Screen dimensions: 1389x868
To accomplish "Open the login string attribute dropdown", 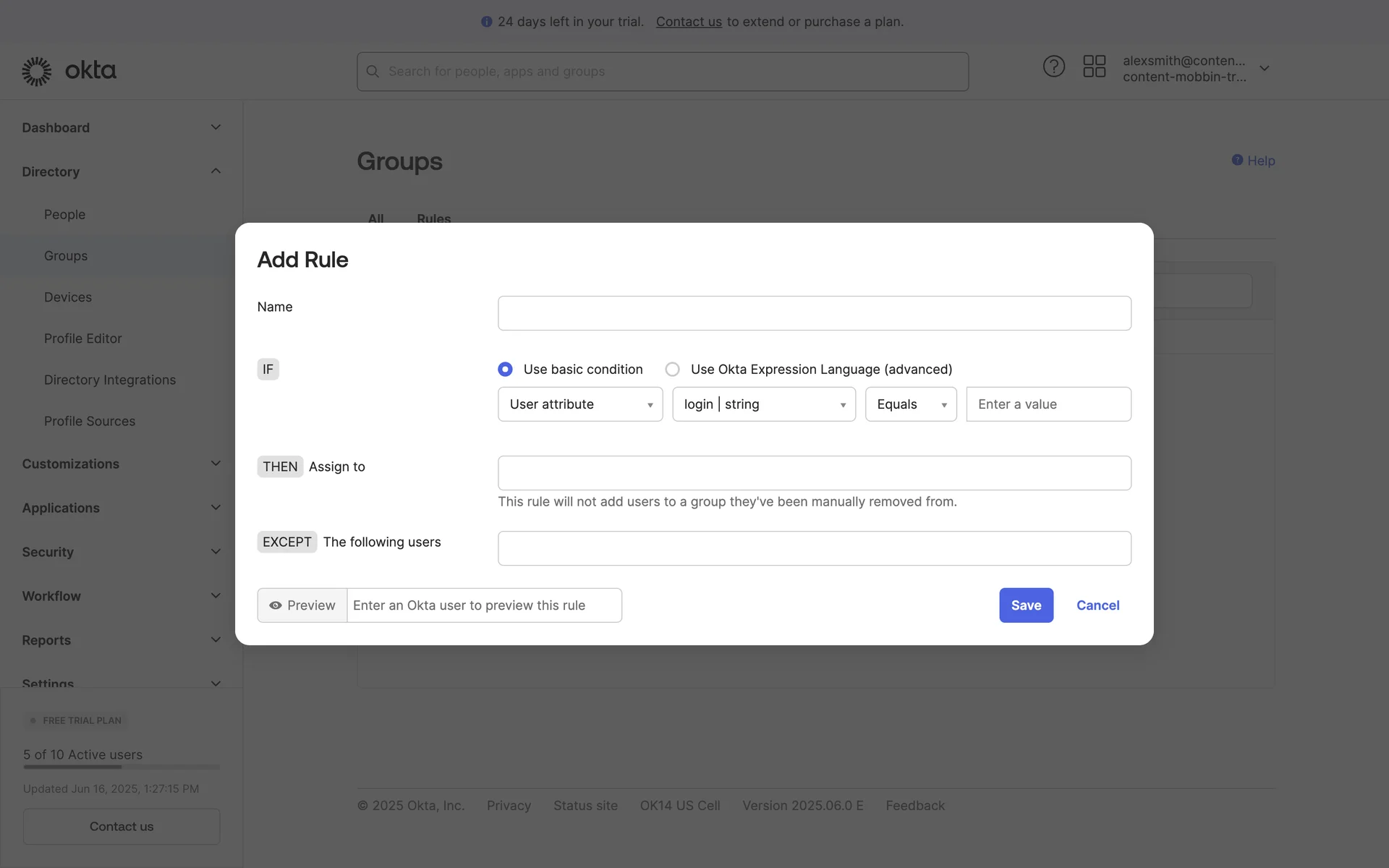I will pos(763,404).
